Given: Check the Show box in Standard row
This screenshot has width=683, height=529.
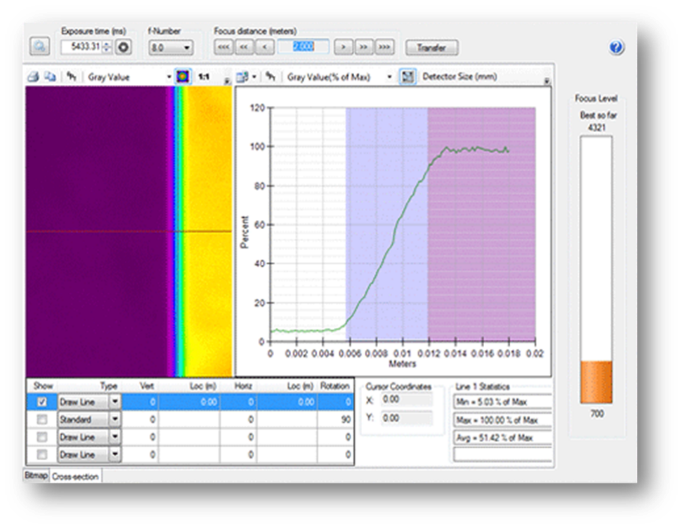Looking at the screenshot, I should [41, 419].
